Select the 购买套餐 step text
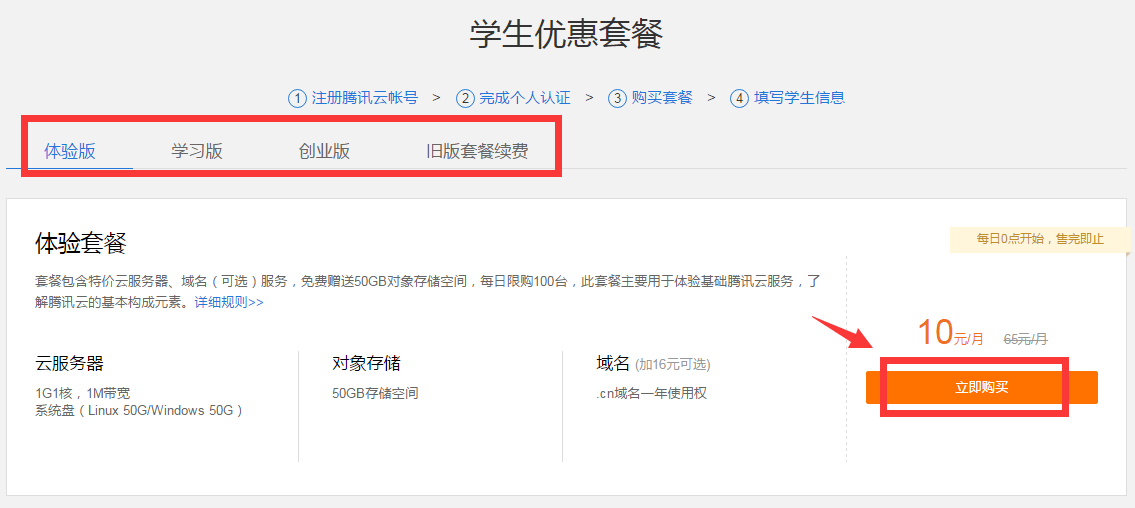 click(662, 98)
